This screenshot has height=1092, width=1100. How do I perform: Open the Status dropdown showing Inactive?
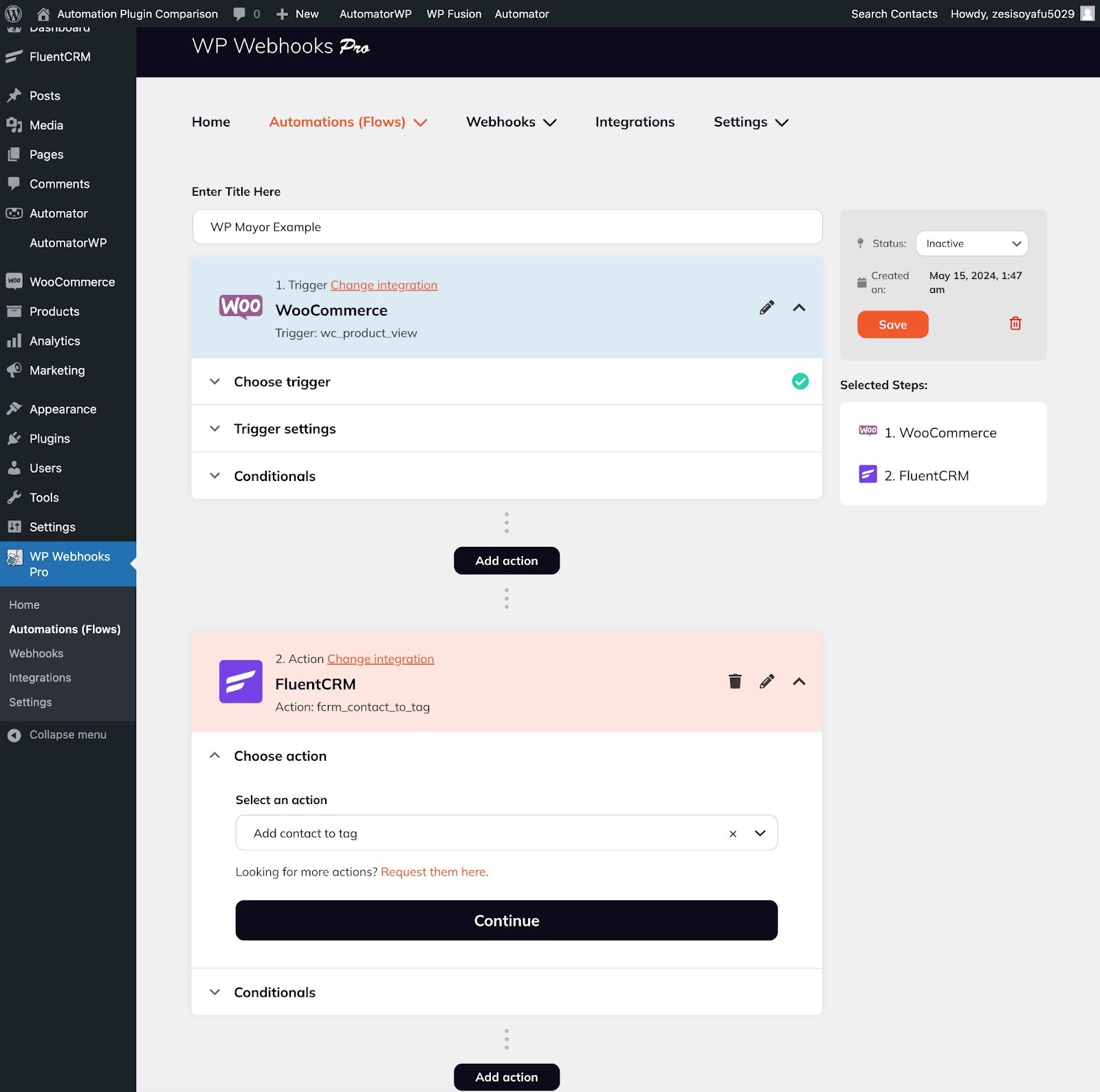point(971,243)
